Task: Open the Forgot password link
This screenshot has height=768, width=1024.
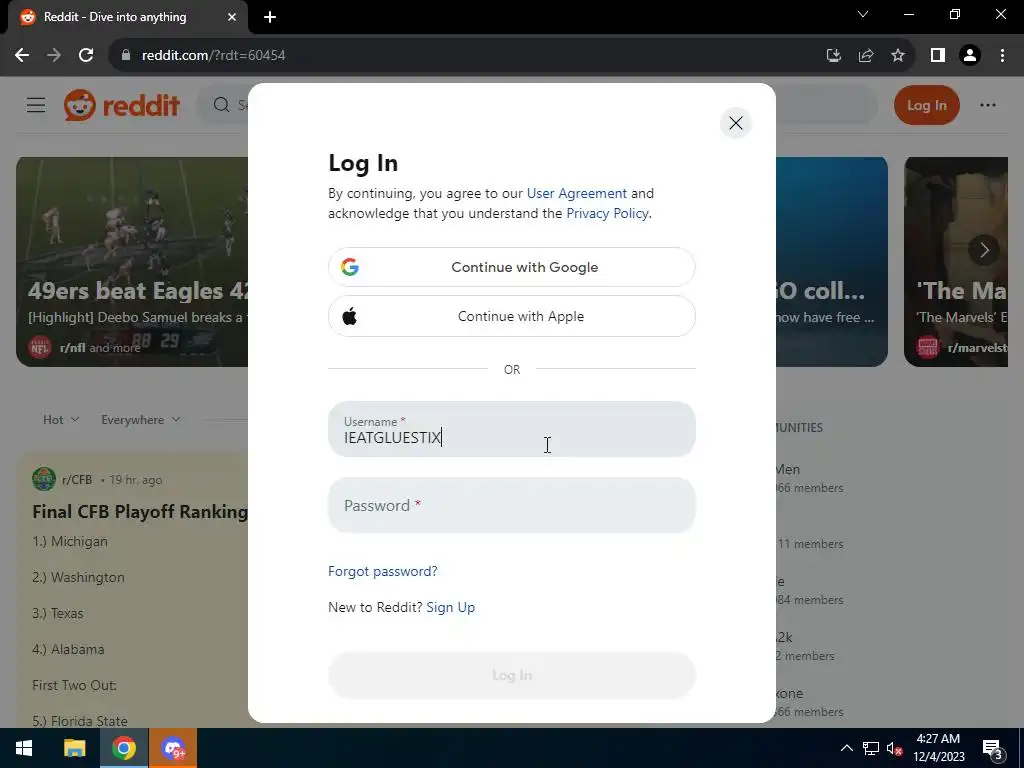Action: [x=383, y=571]
